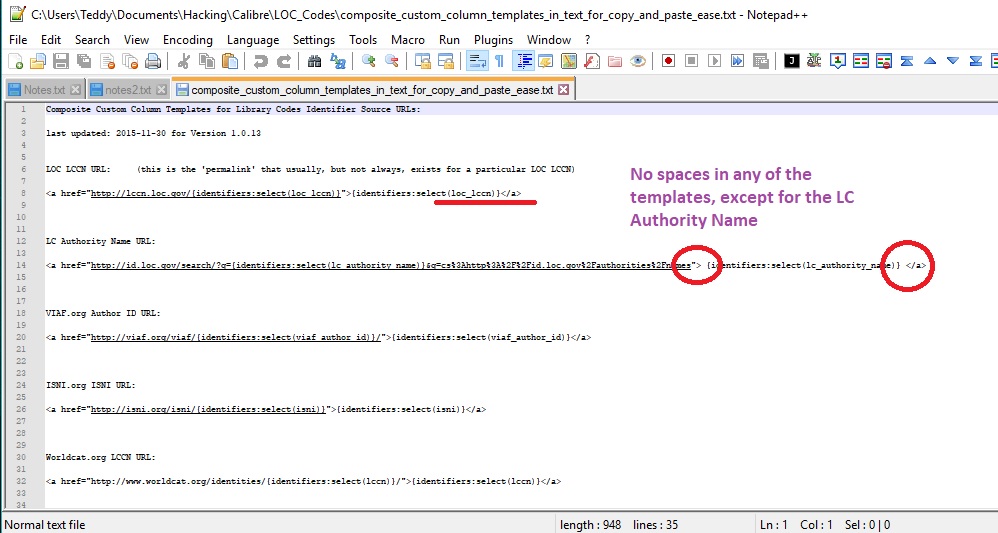Image resolution: width=998 pixels, height=533 pixels.
Task: Click the Paste clipboard icon
Action: (230, 61)
